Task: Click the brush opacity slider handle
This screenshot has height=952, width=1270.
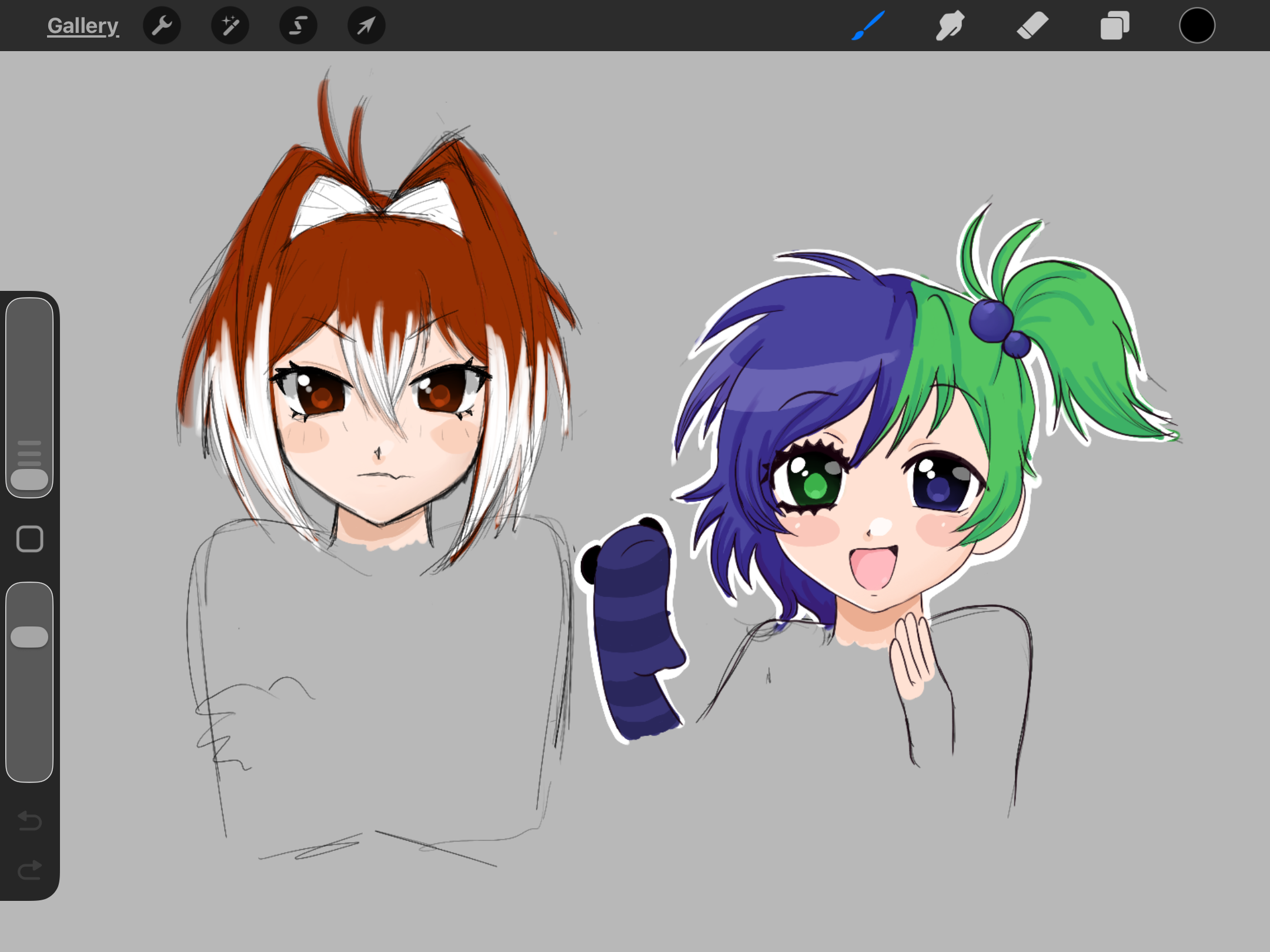Action: [x=29, y=637]
